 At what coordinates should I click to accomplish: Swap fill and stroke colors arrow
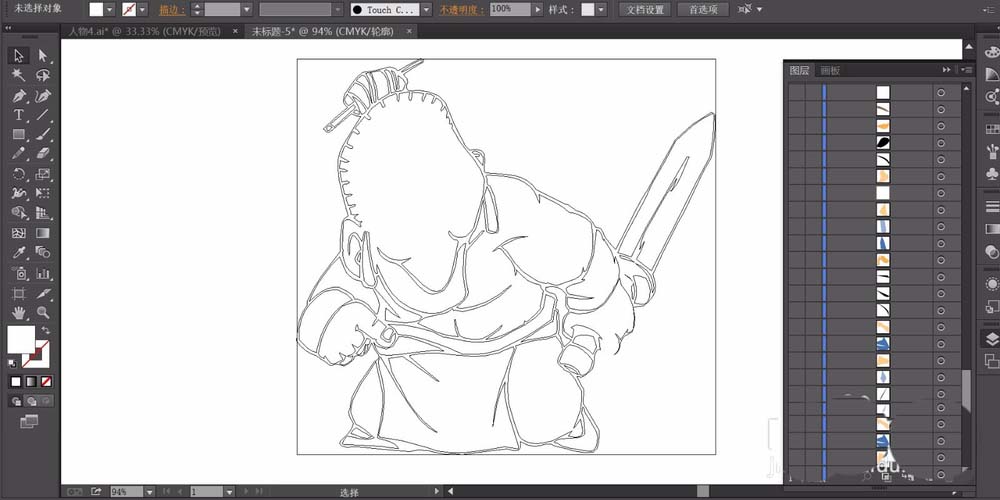pos(46,330)
